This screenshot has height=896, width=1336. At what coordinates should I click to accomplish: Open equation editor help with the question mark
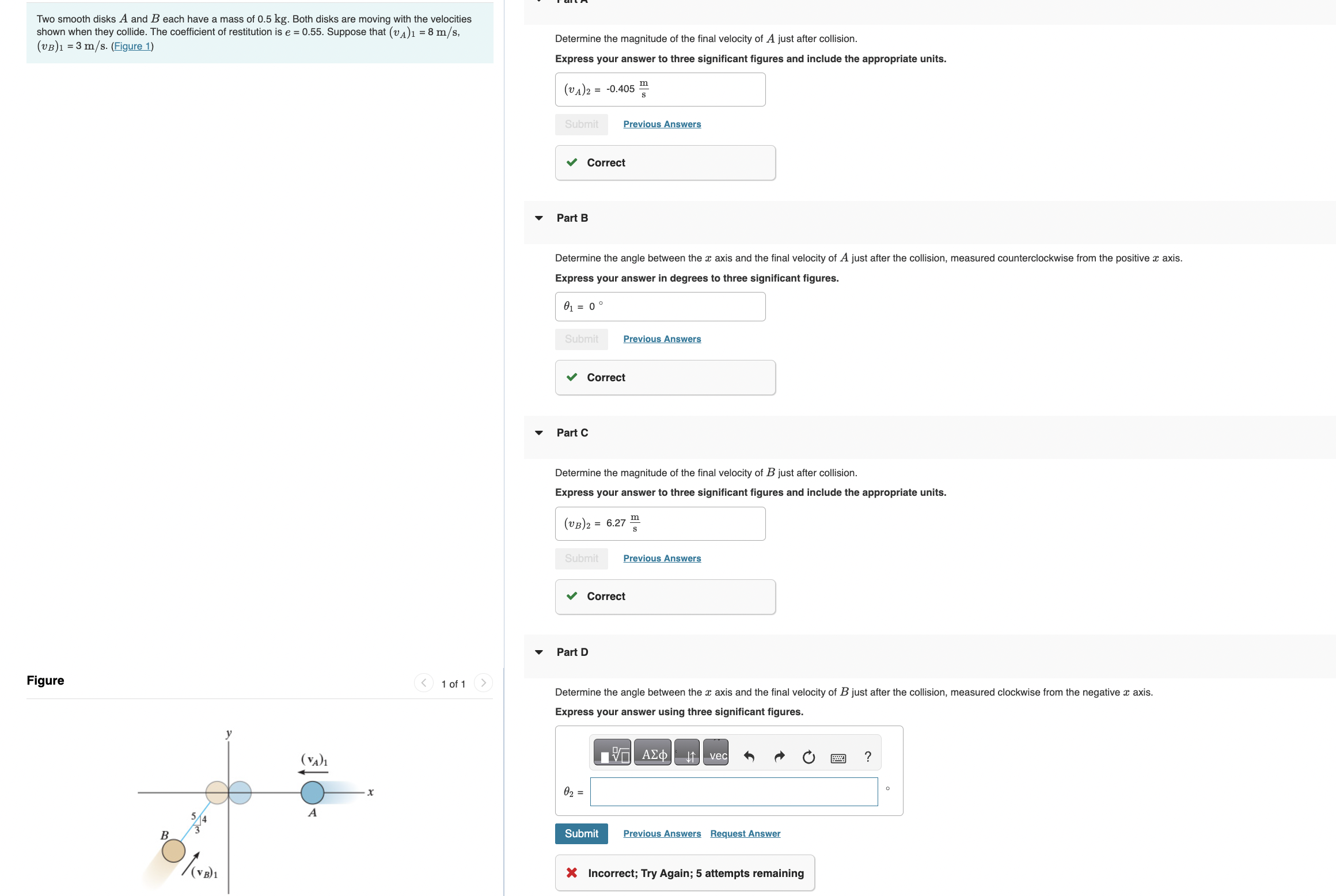click(x=868, y=756)
